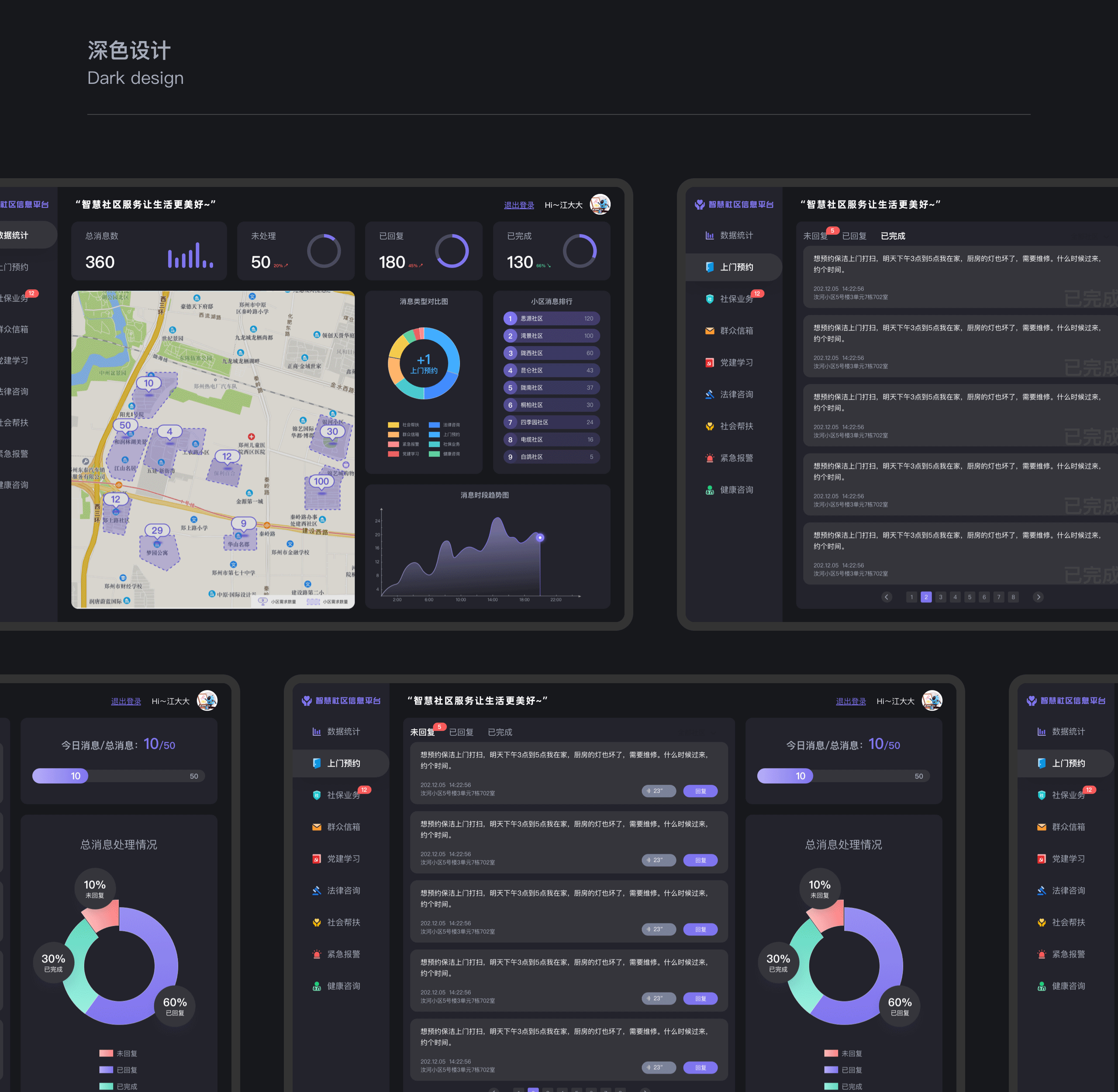Open page 5 in the 已完成 list pagination
Image resolution: width=1118 pixels, height=1092 pixels.
coord(970,597)
